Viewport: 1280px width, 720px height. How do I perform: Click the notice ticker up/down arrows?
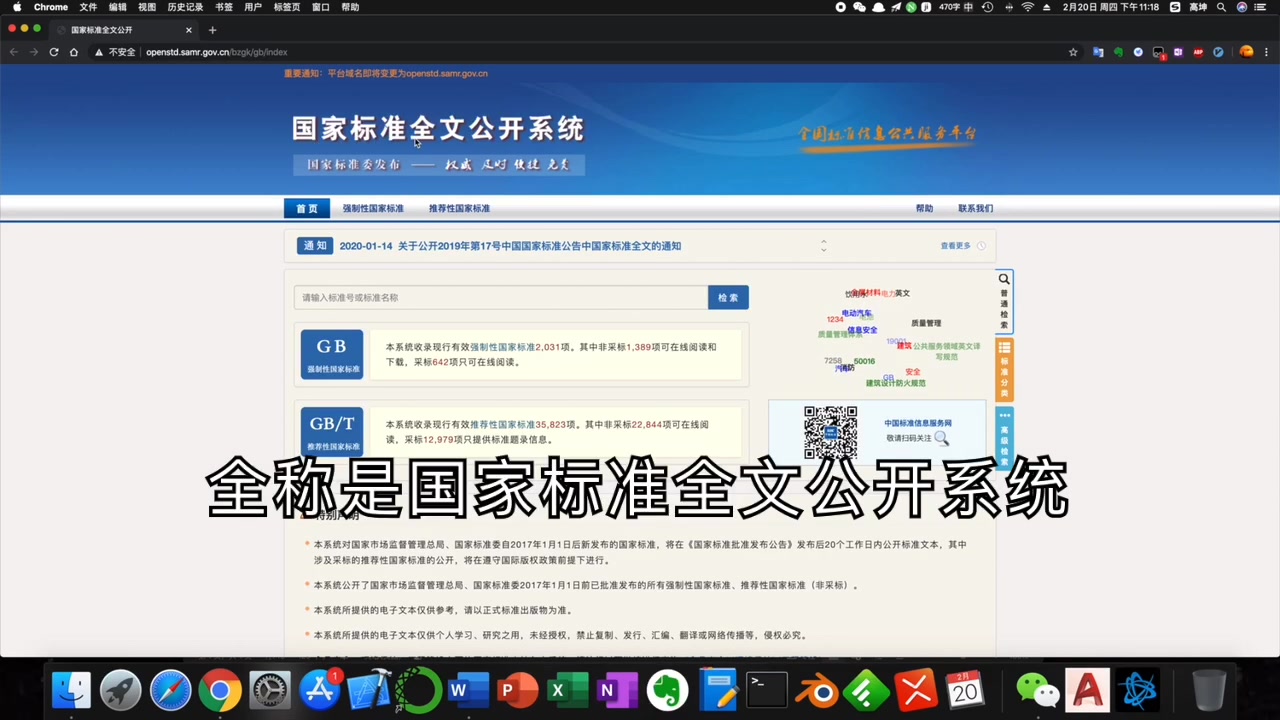click(824, 246)
